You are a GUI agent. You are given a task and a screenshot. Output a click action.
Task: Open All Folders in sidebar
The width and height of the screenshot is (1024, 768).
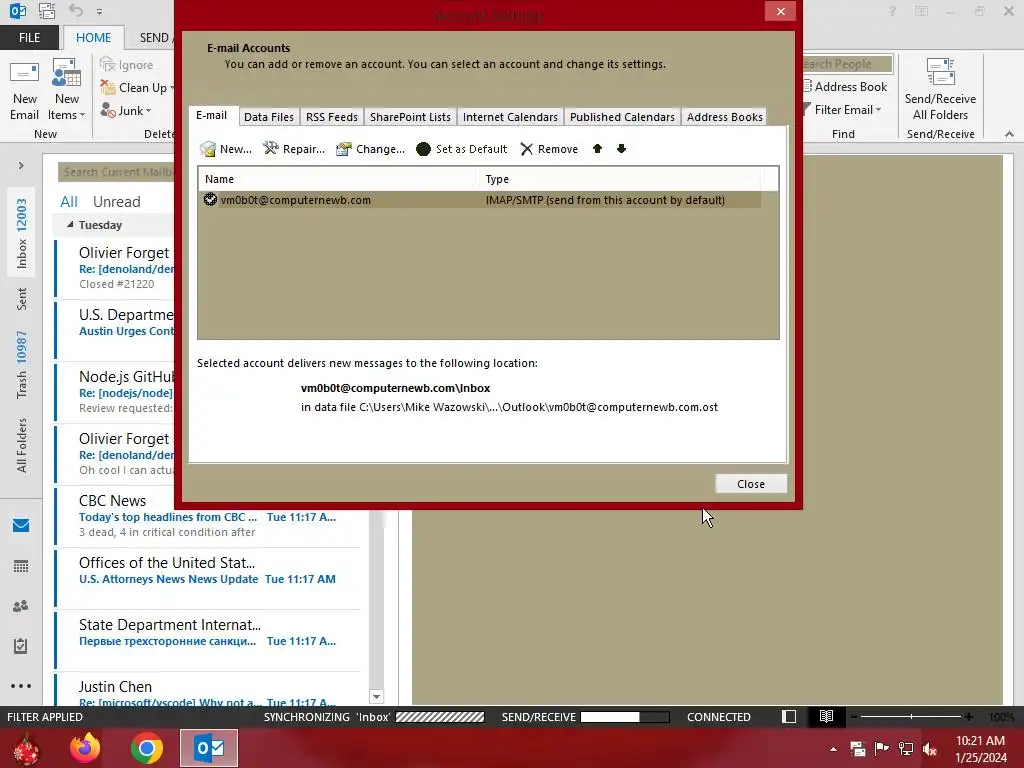coord(22,445)
